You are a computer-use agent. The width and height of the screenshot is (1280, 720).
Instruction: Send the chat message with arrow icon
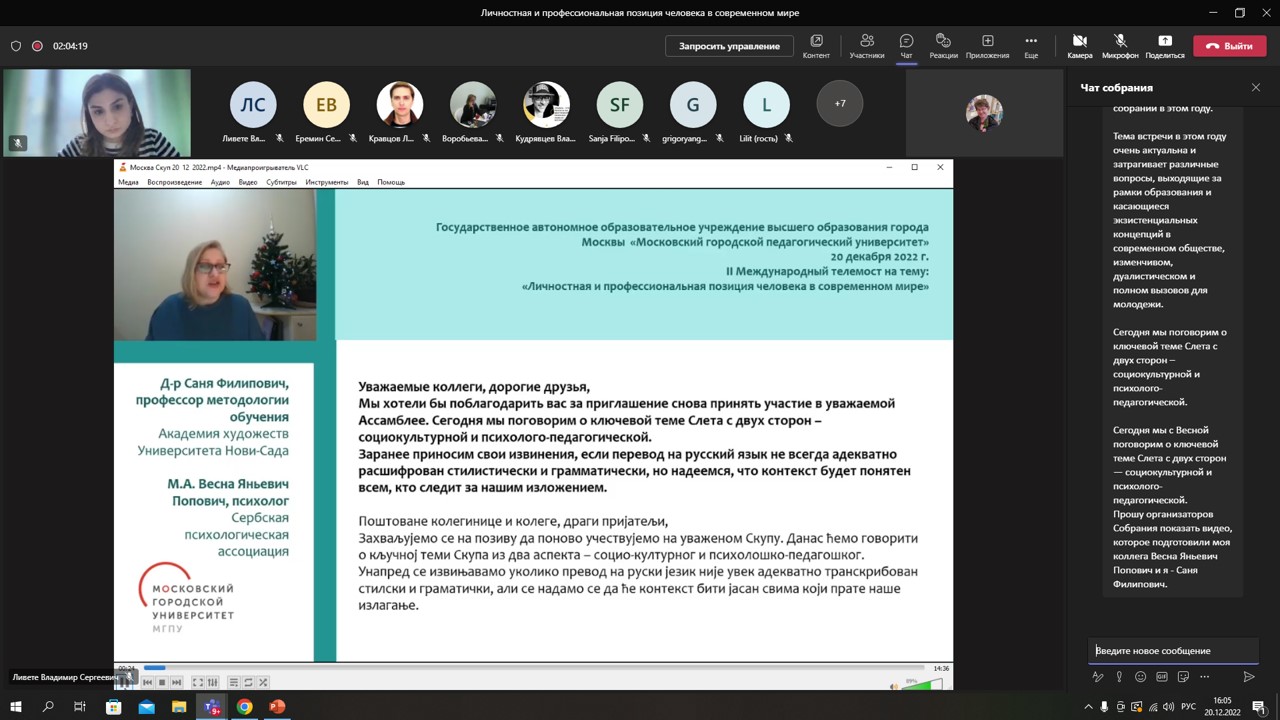pos(1248,677)
